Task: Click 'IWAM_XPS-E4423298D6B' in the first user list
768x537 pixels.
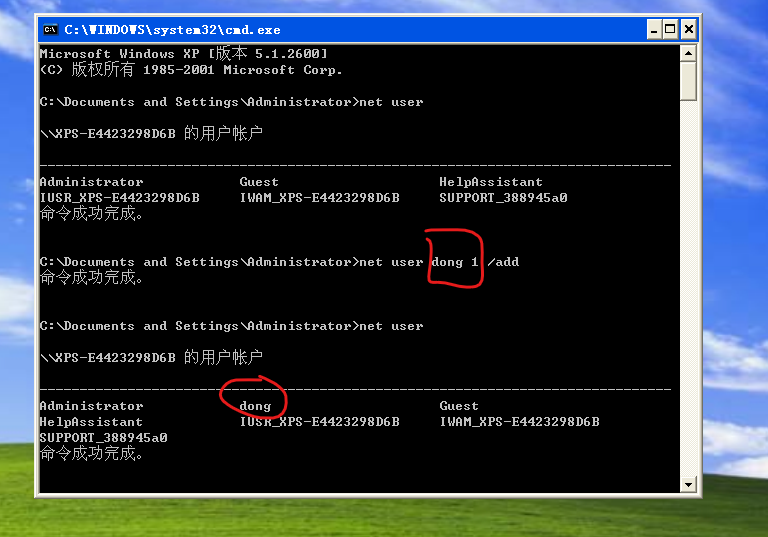Action: [319, 197]
